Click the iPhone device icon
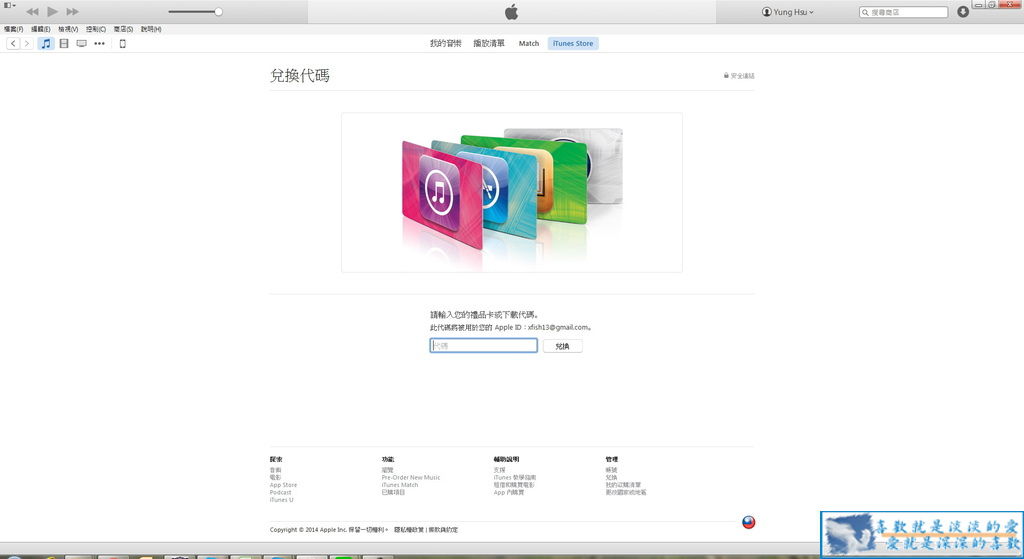 tap(122, 43)
